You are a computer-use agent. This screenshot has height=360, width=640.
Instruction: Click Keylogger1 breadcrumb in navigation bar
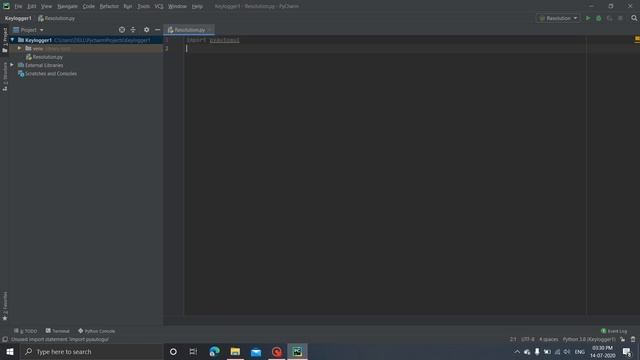coord(18,18)
